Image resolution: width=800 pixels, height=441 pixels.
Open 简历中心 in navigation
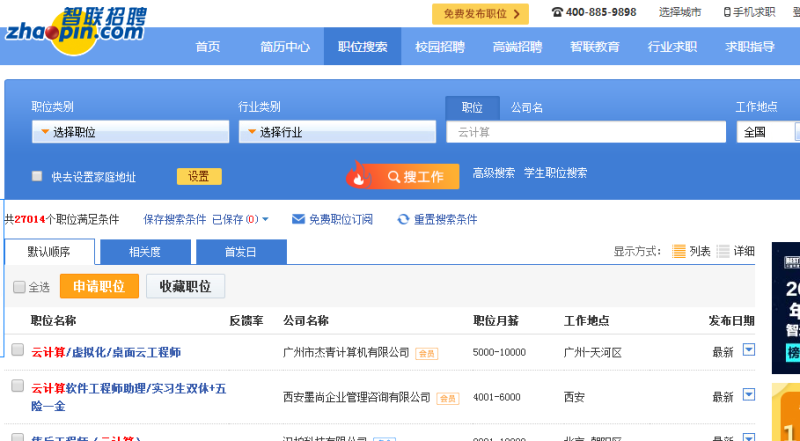pos(285,47)
